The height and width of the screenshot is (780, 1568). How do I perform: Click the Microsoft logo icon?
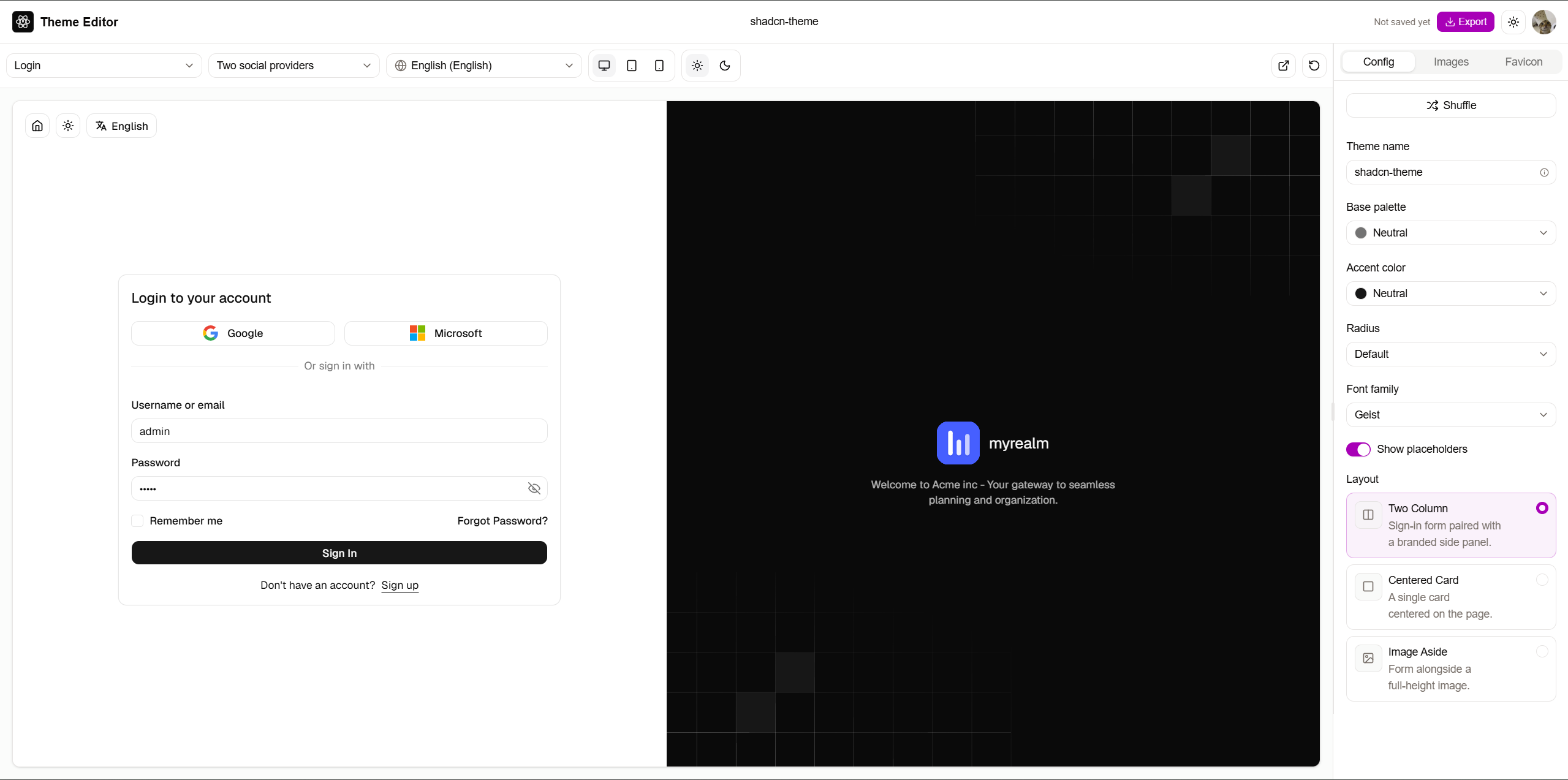pos(417,333)
